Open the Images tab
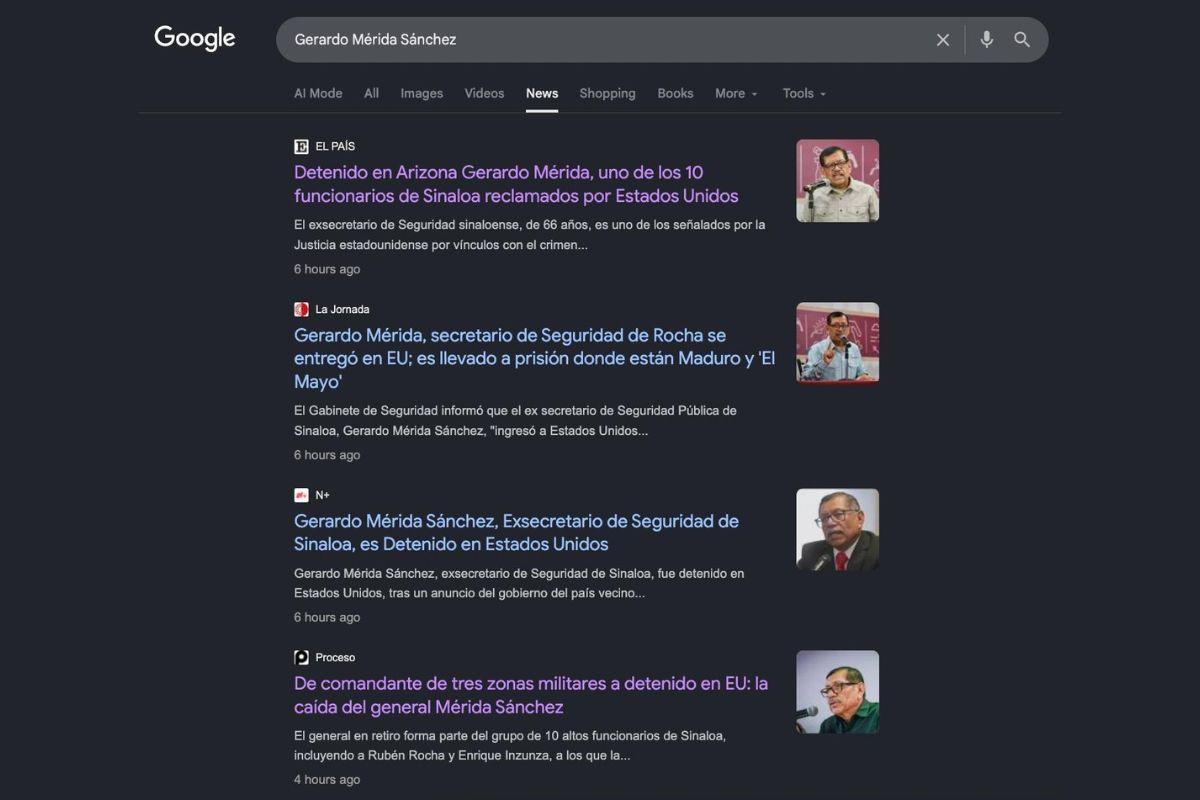Viewport: 1200px width, 800px height. point(422,93)
